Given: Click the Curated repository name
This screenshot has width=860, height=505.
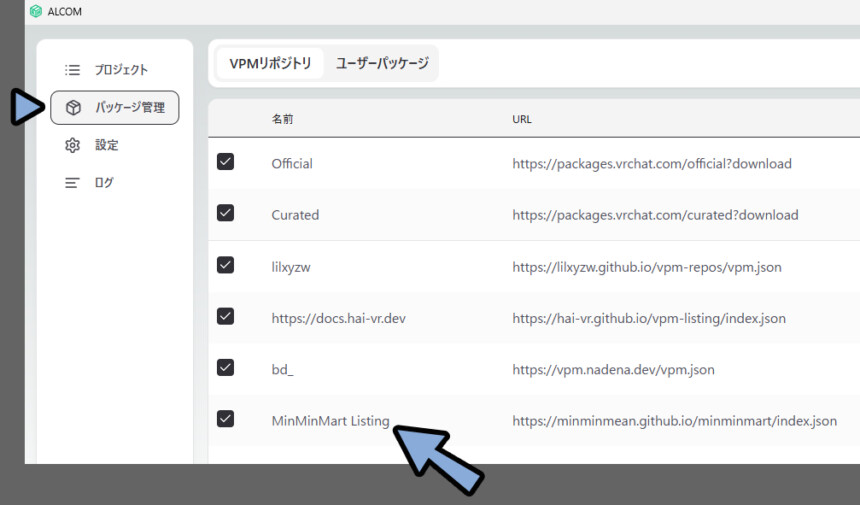Looking at the screenshot, I should [x=295, y=215].
